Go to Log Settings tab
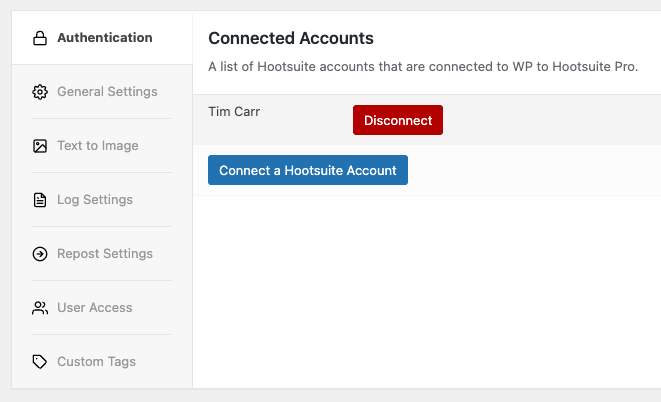The height and width of the screenshot is (402, 661). pyautogui.click(x=102, y=200)
